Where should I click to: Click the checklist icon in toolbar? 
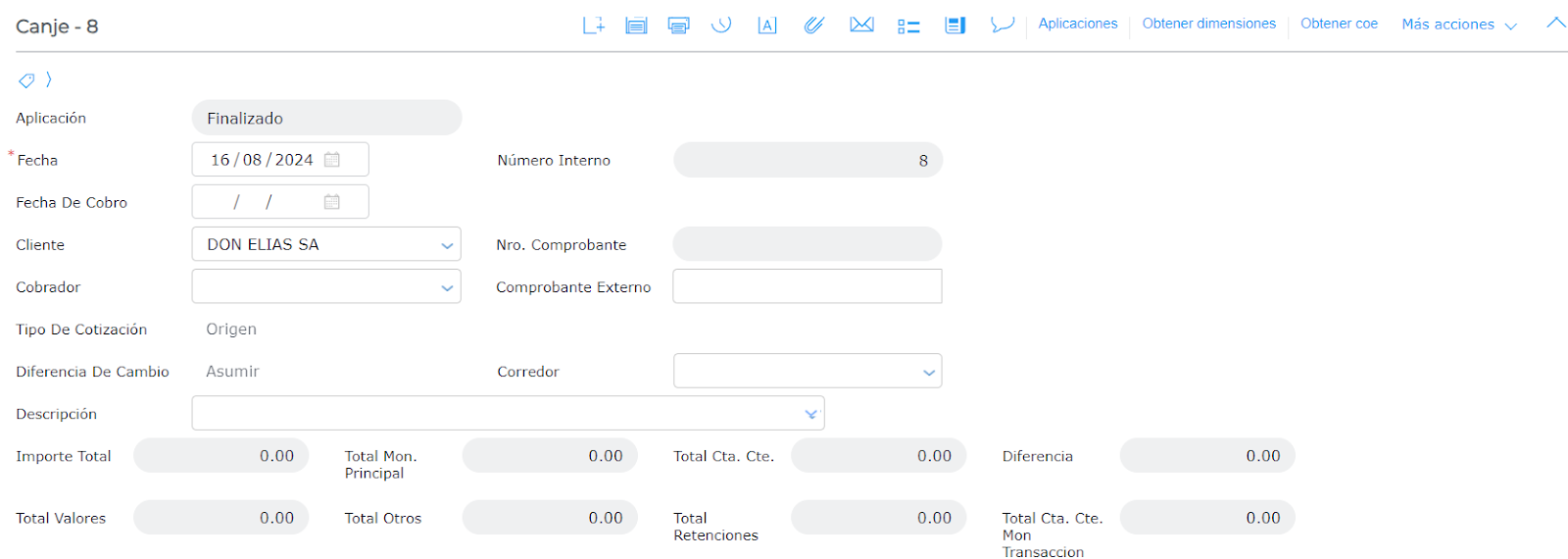pos(908,26)
